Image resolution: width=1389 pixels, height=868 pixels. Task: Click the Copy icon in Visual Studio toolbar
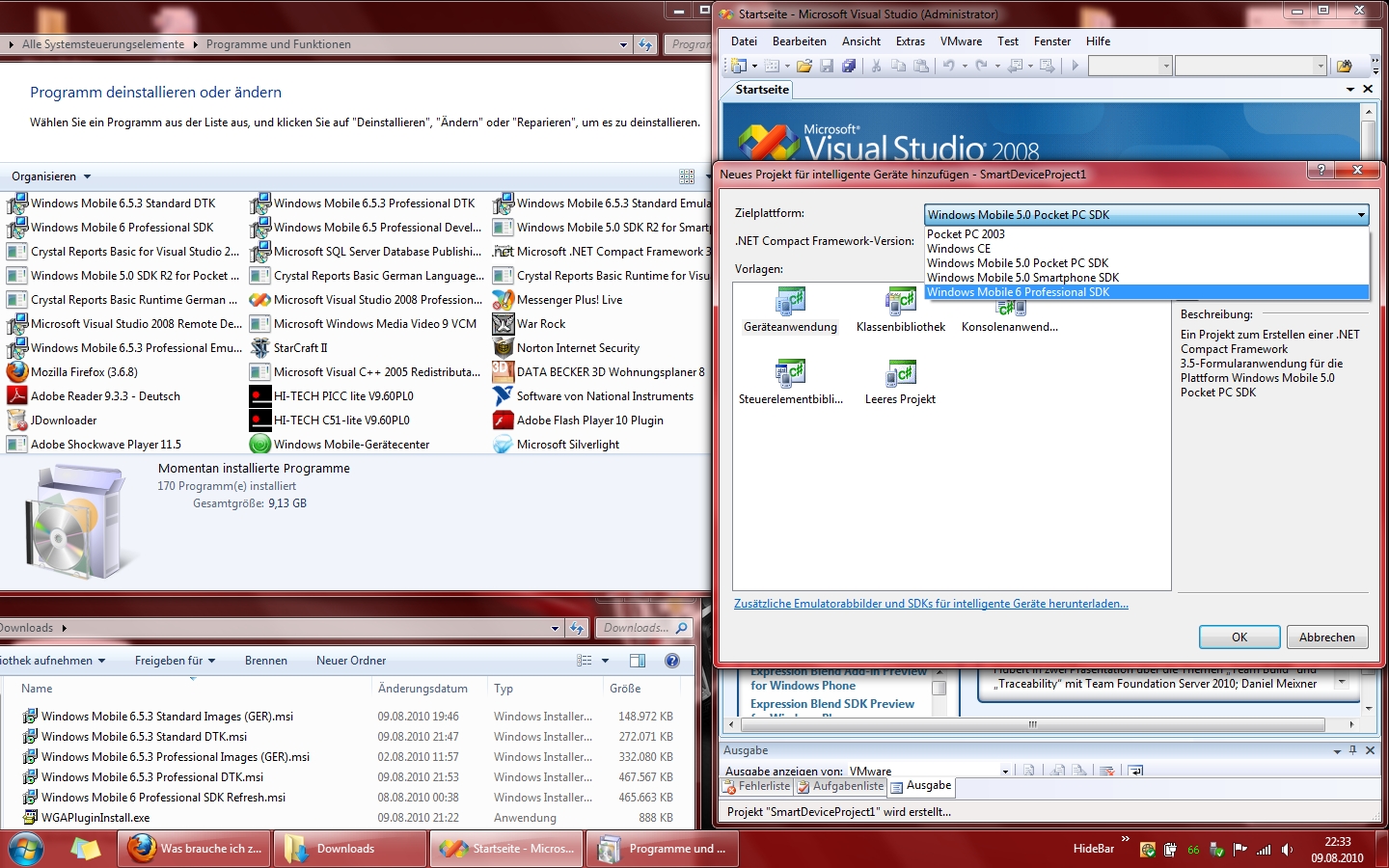coord(898,66)
